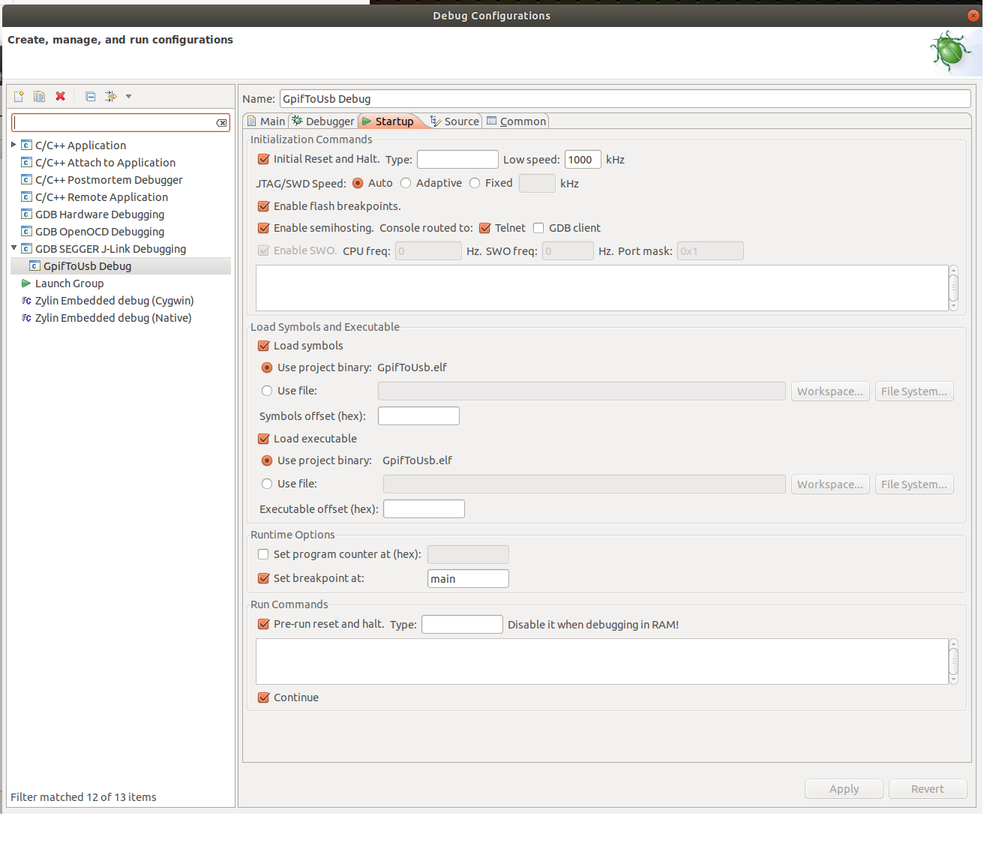This screenshot has width=999, height=858.
Task: Disable the Enable flash breakpoints checkbox
Action: click(262, 206)
